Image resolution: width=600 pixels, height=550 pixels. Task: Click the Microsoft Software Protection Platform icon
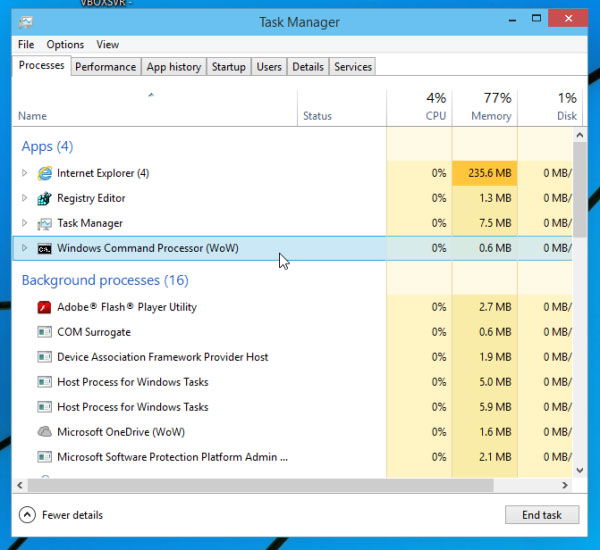[x=44, y=457]
